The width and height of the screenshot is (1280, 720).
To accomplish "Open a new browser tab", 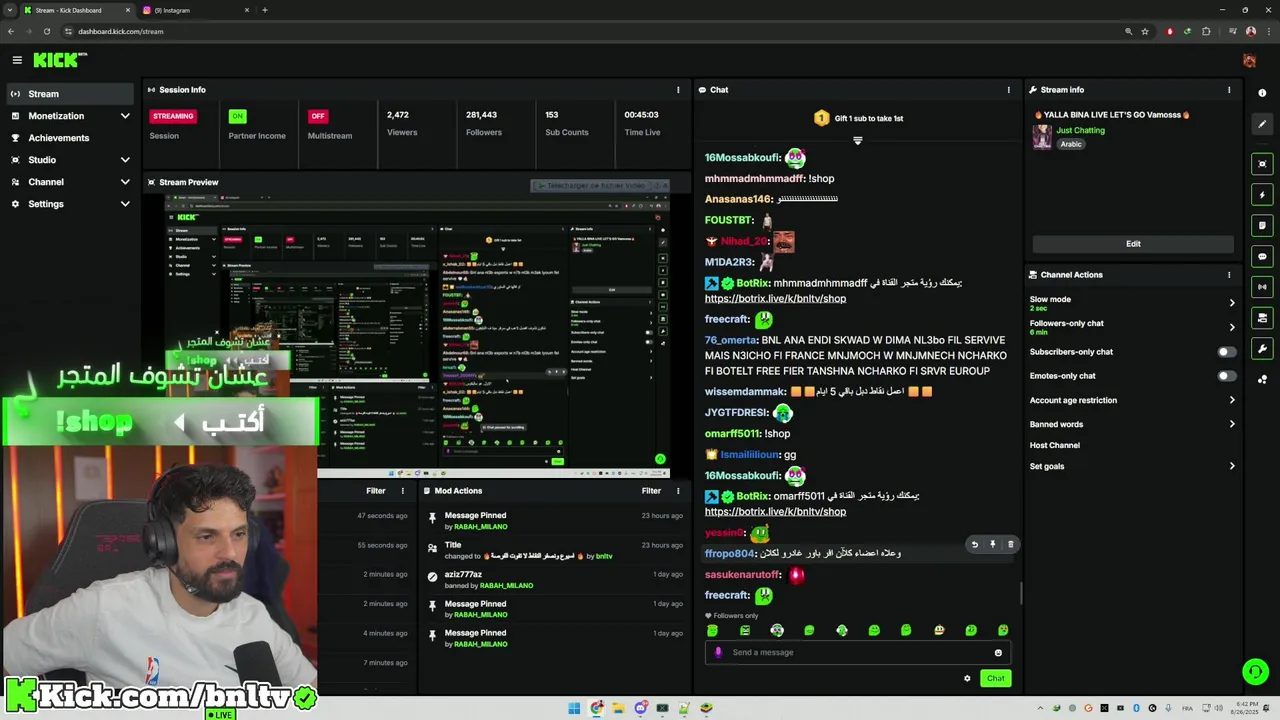I will point(265,10).
